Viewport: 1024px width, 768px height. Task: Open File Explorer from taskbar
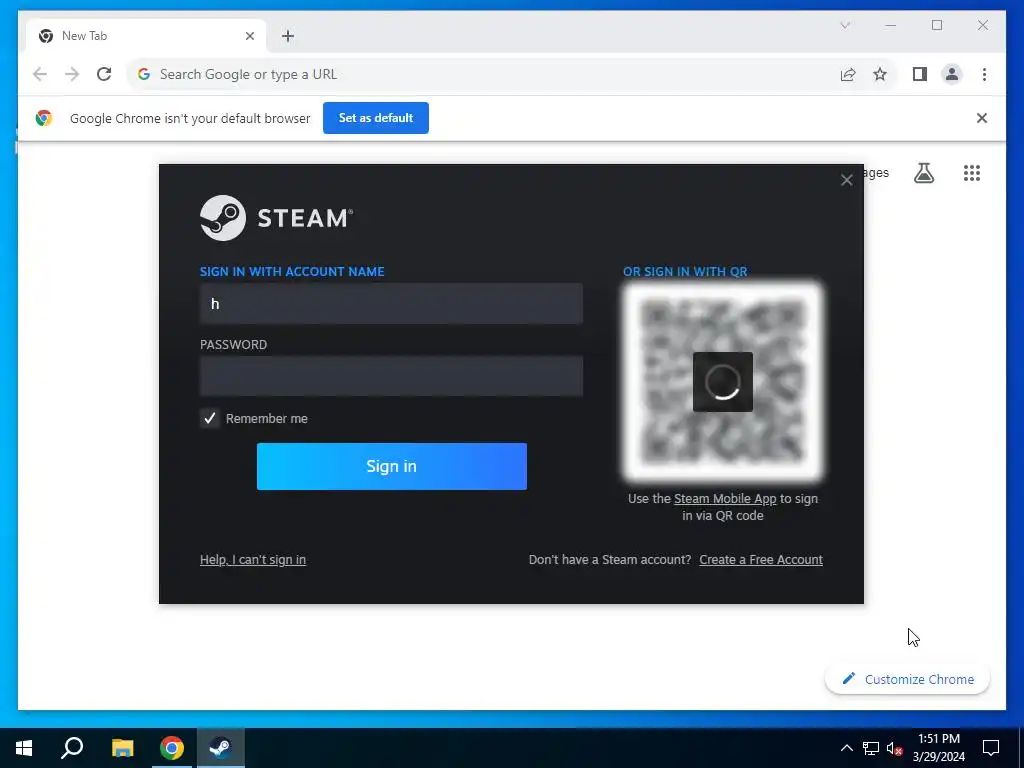122,748
